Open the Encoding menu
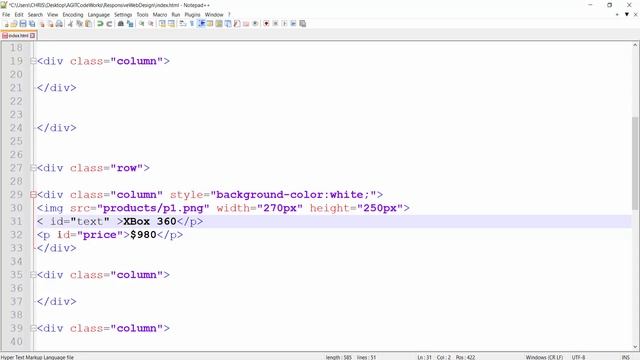This screenshot has height=360, width=640. pyautogui.click(x=73, y=15)
